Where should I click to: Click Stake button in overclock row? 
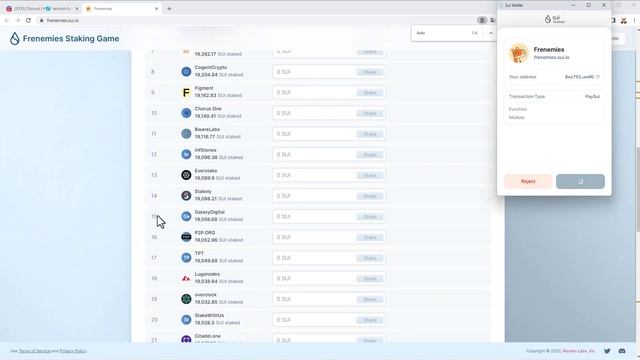point(370,299)
